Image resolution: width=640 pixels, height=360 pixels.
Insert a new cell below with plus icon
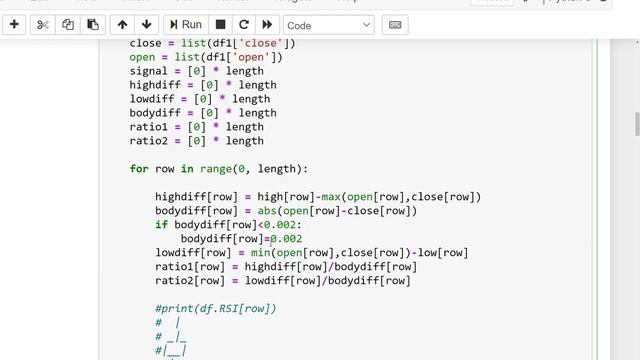pyautogui.click(x=14, y=24)
